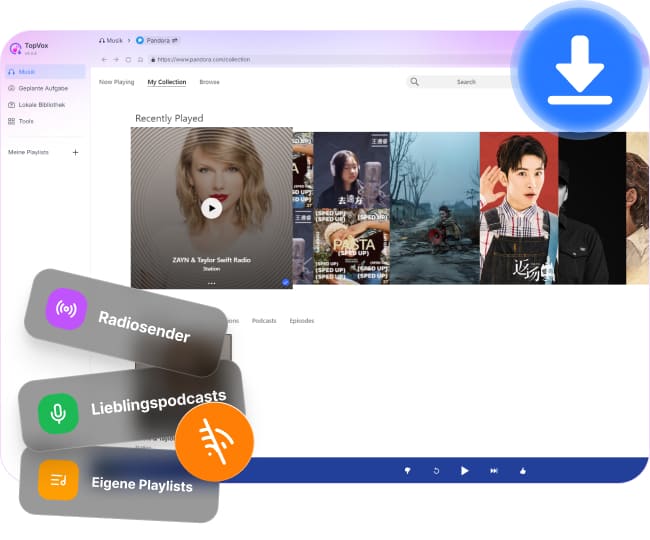
Task: Open the red background man album thumbnail
Action: [x=519, y=208]
